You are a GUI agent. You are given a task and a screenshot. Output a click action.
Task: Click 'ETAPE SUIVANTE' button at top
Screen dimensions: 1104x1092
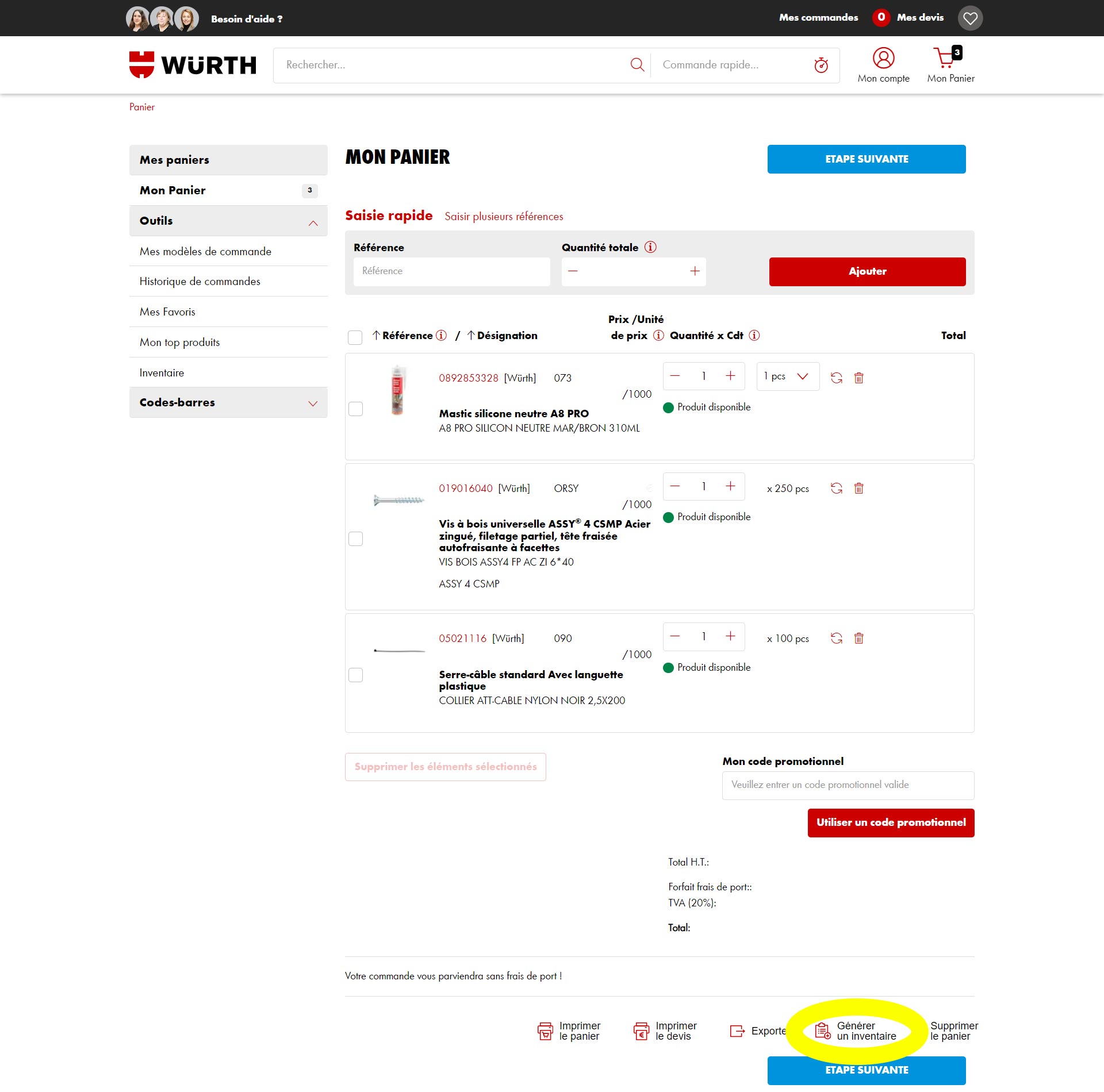coord(867,159)
